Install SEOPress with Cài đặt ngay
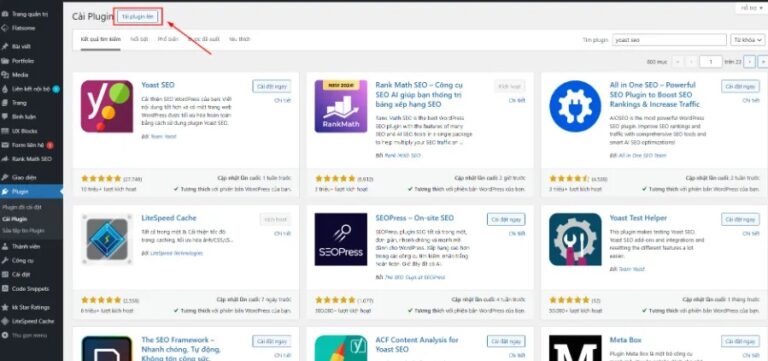Screen dimensions: 768x361 [506, 219]
